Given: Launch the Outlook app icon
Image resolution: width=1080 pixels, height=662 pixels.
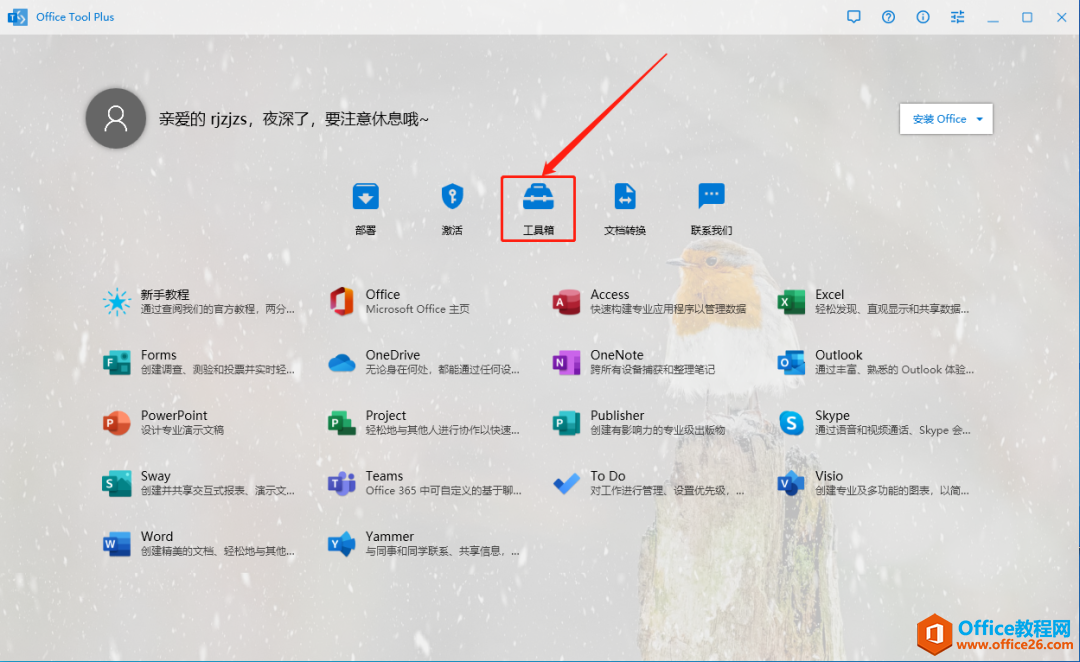Looking at the screenshot, I should coord(791,362).
